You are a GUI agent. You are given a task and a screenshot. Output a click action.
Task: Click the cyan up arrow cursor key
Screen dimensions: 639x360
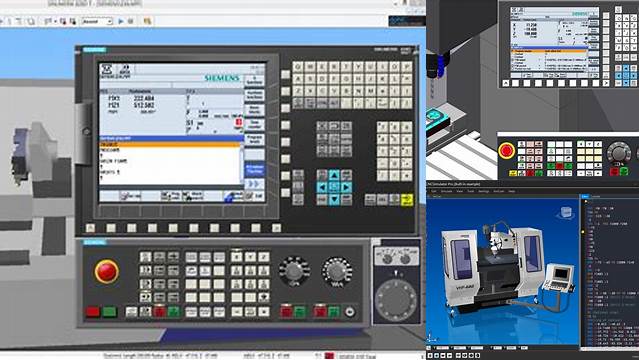pos(334,176)
